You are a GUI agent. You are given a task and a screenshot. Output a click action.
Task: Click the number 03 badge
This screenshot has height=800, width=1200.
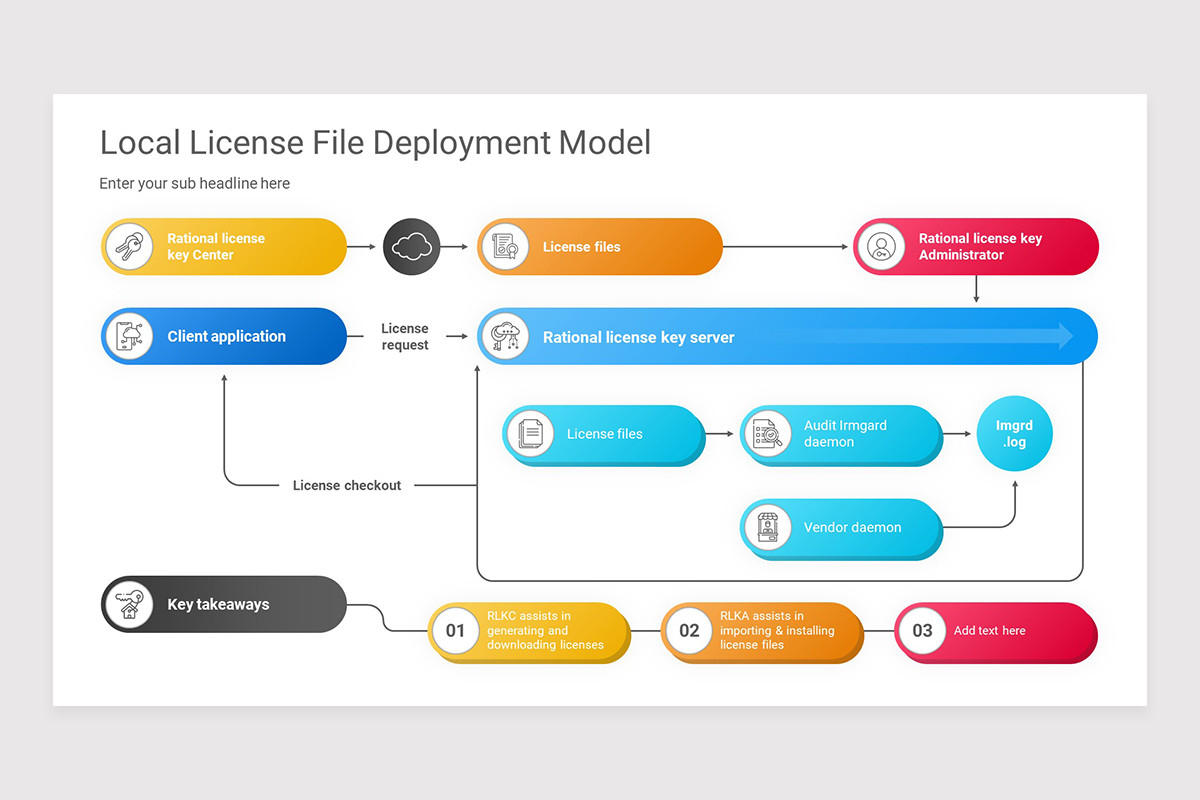tap(921, 631)
